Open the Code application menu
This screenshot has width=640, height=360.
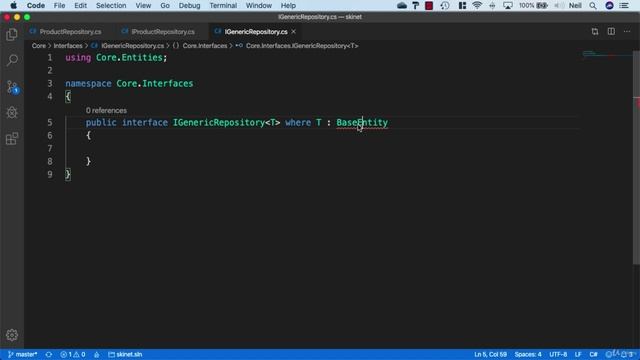click(36, 5)
